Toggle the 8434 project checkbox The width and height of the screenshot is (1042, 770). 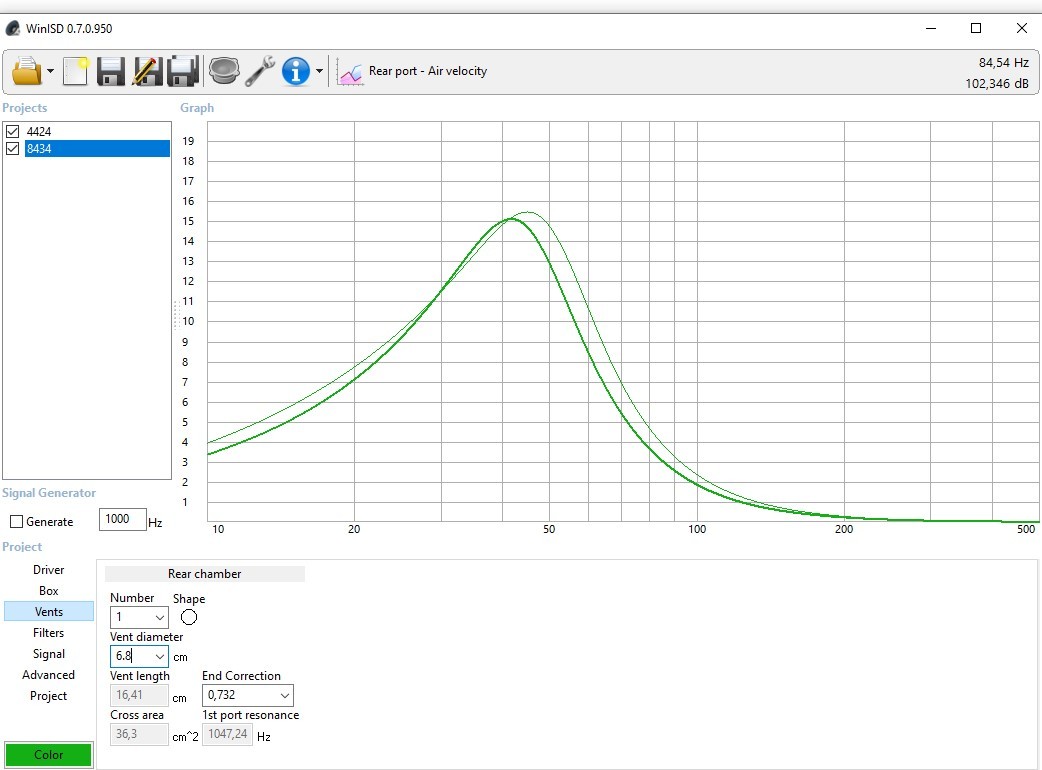pos(13,148)
